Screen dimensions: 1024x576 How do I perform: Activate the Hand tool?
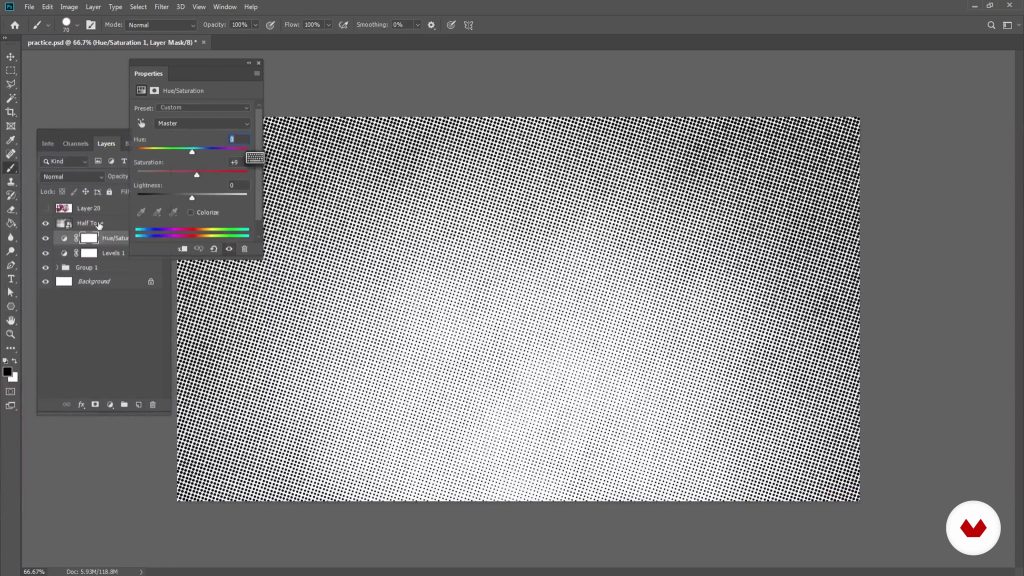(x=11, y=320)
